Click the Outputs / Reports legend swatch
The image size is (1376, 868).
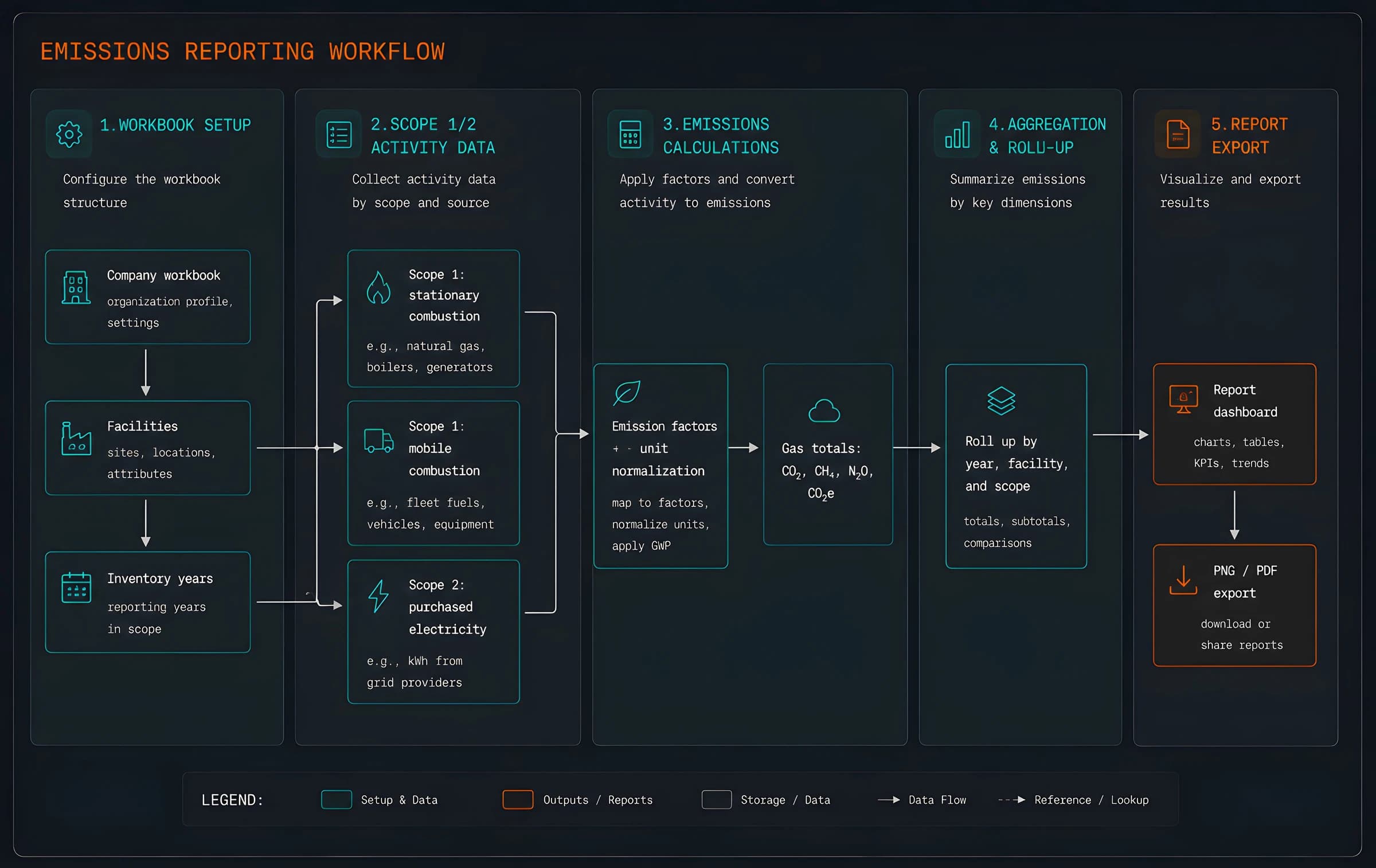(518, 800)
